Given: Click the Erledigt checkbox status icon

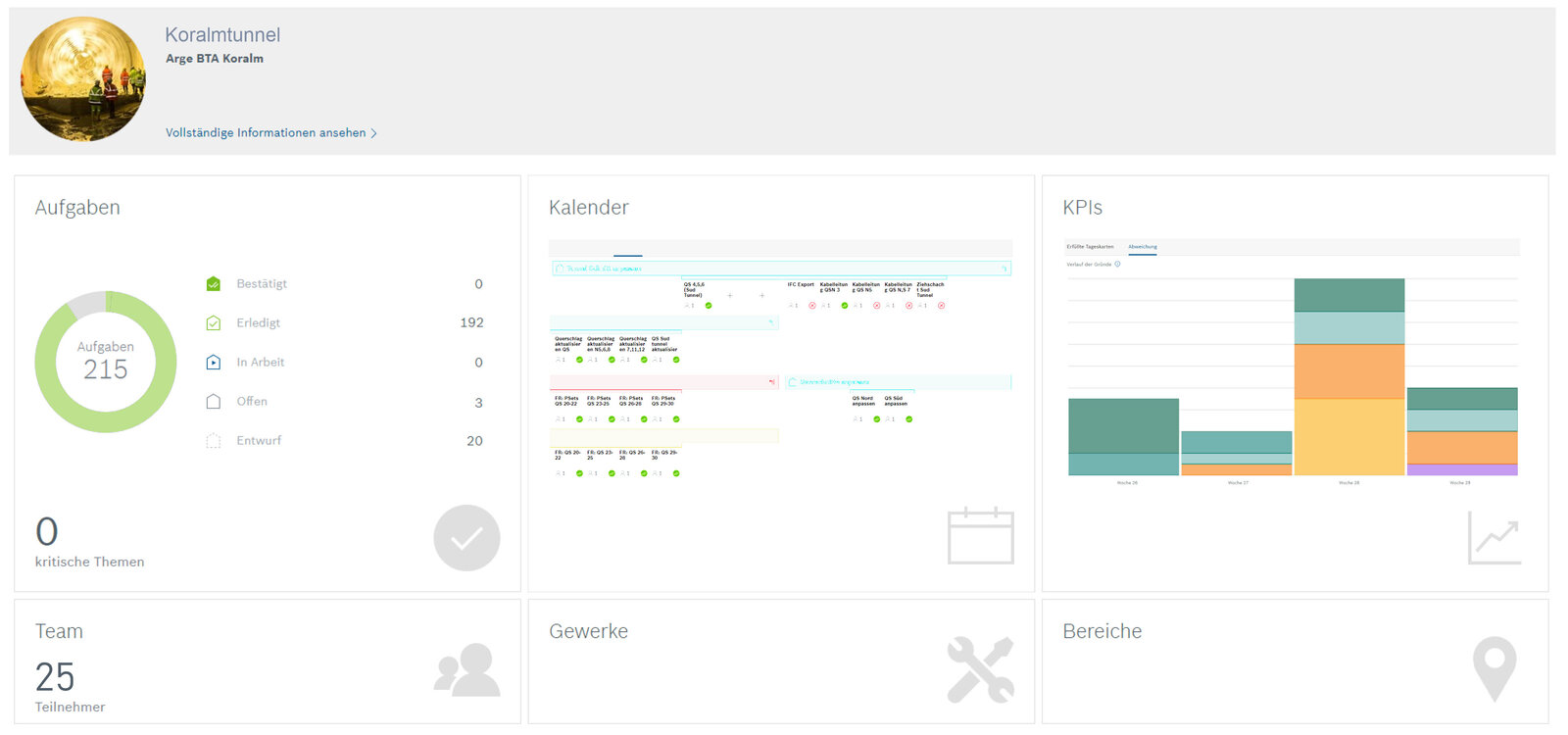Looking at the screenshot, I should (214, 323).
